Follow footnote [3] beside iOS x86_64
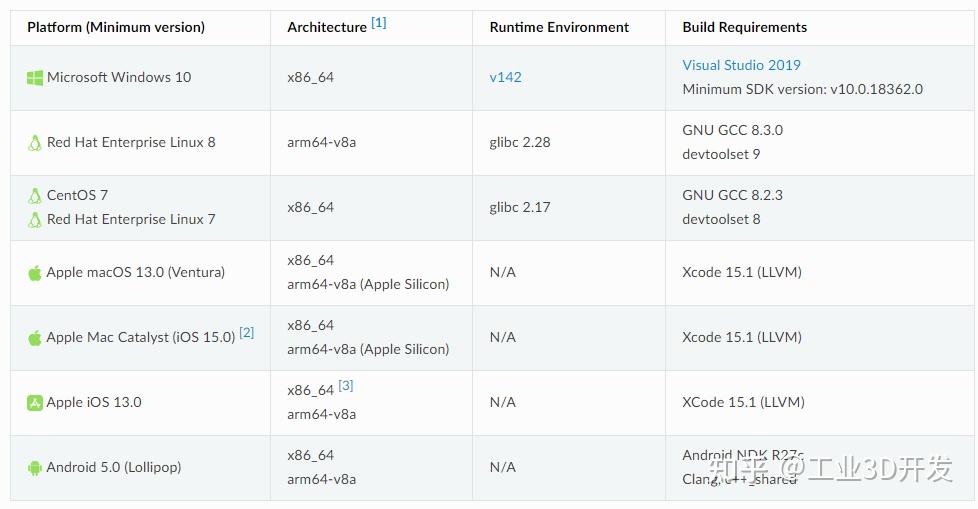This screenshot has width=978, height=509. click(346, 386)
